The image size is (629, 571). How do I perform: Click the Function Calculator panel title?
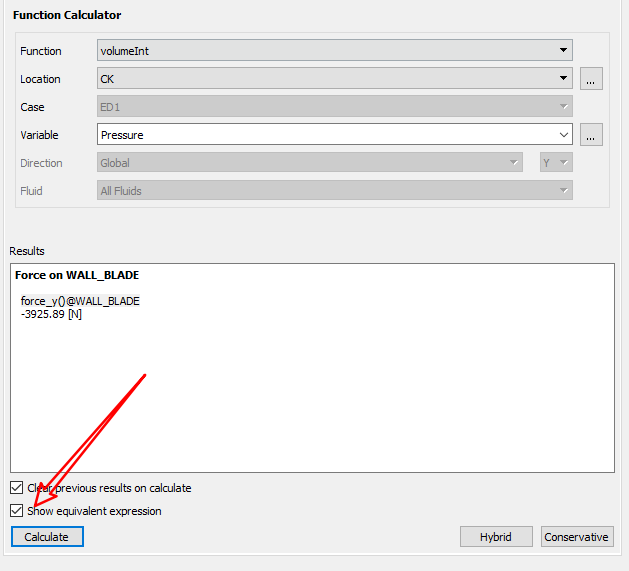tap(66, 15)
